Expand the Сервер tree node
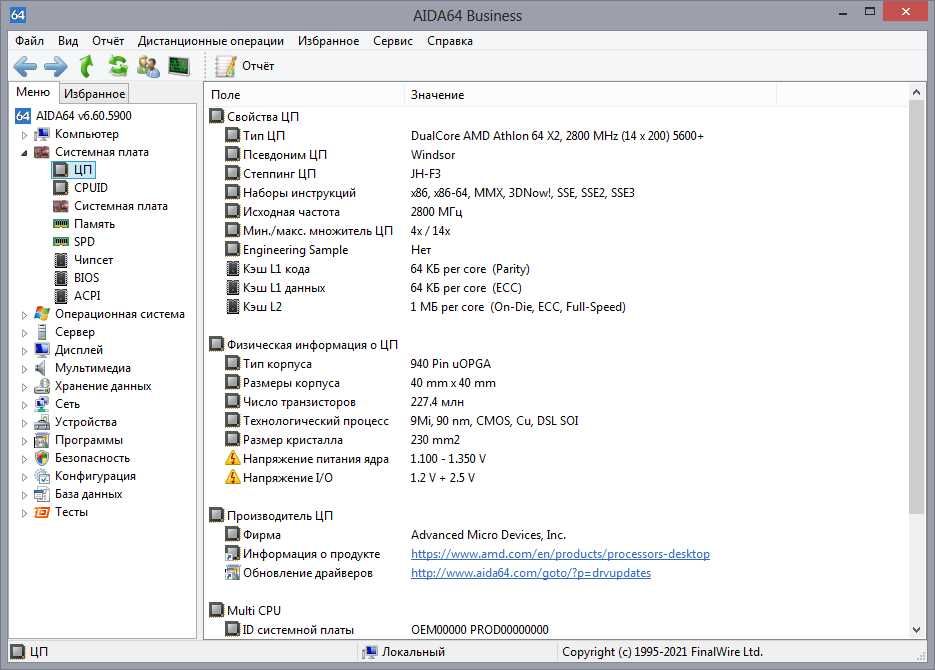 (24, 333)
